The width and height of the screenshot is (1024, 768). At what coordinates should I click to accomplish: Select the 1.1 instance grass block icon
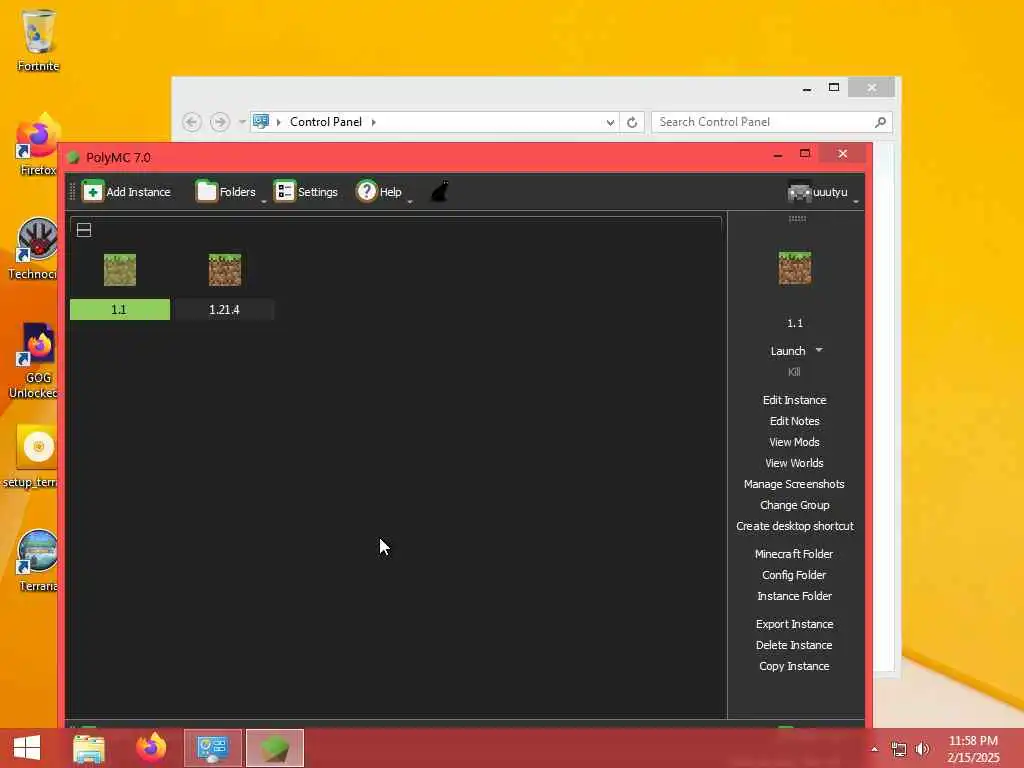pyautogui.click(x=120, y=270)
